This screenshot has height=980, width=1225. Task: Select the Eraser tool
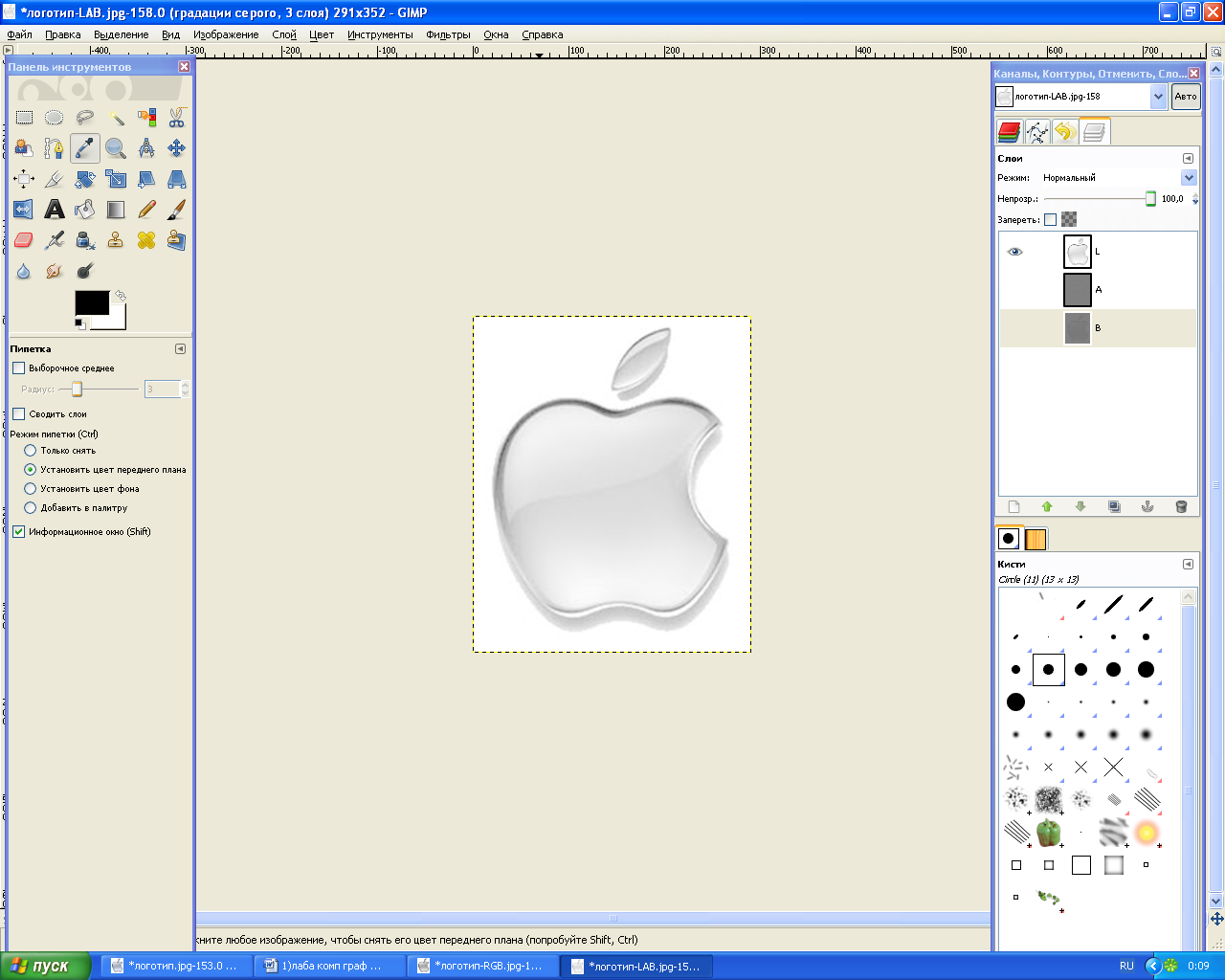pos(24,240)
